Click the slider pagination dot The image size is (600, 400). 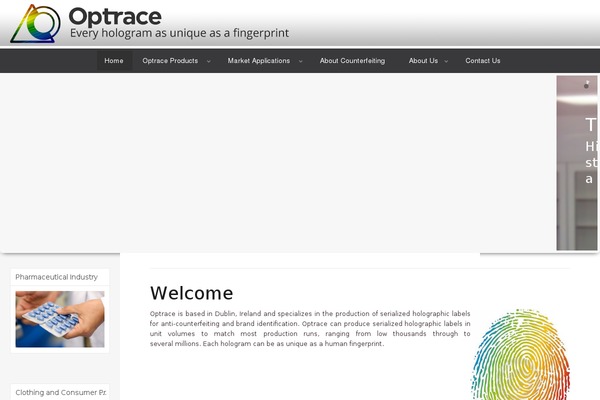(x=586, y=86)
